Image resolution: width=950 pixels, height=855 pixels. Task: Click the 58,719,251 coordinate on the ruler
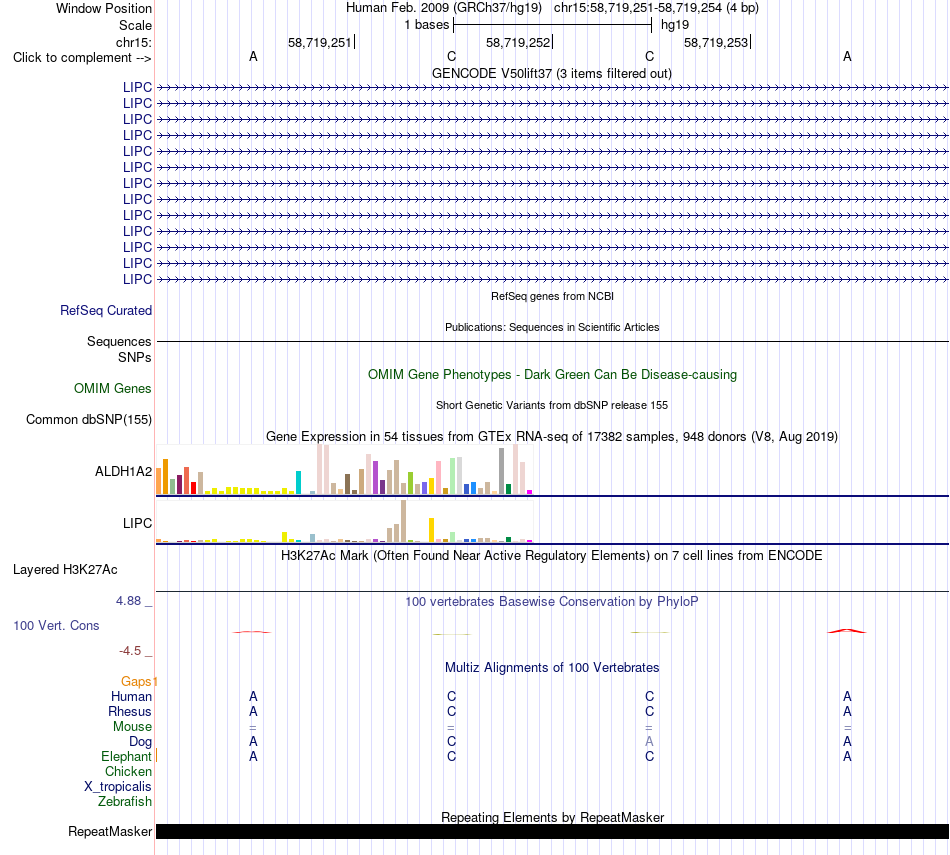point(319,42)
